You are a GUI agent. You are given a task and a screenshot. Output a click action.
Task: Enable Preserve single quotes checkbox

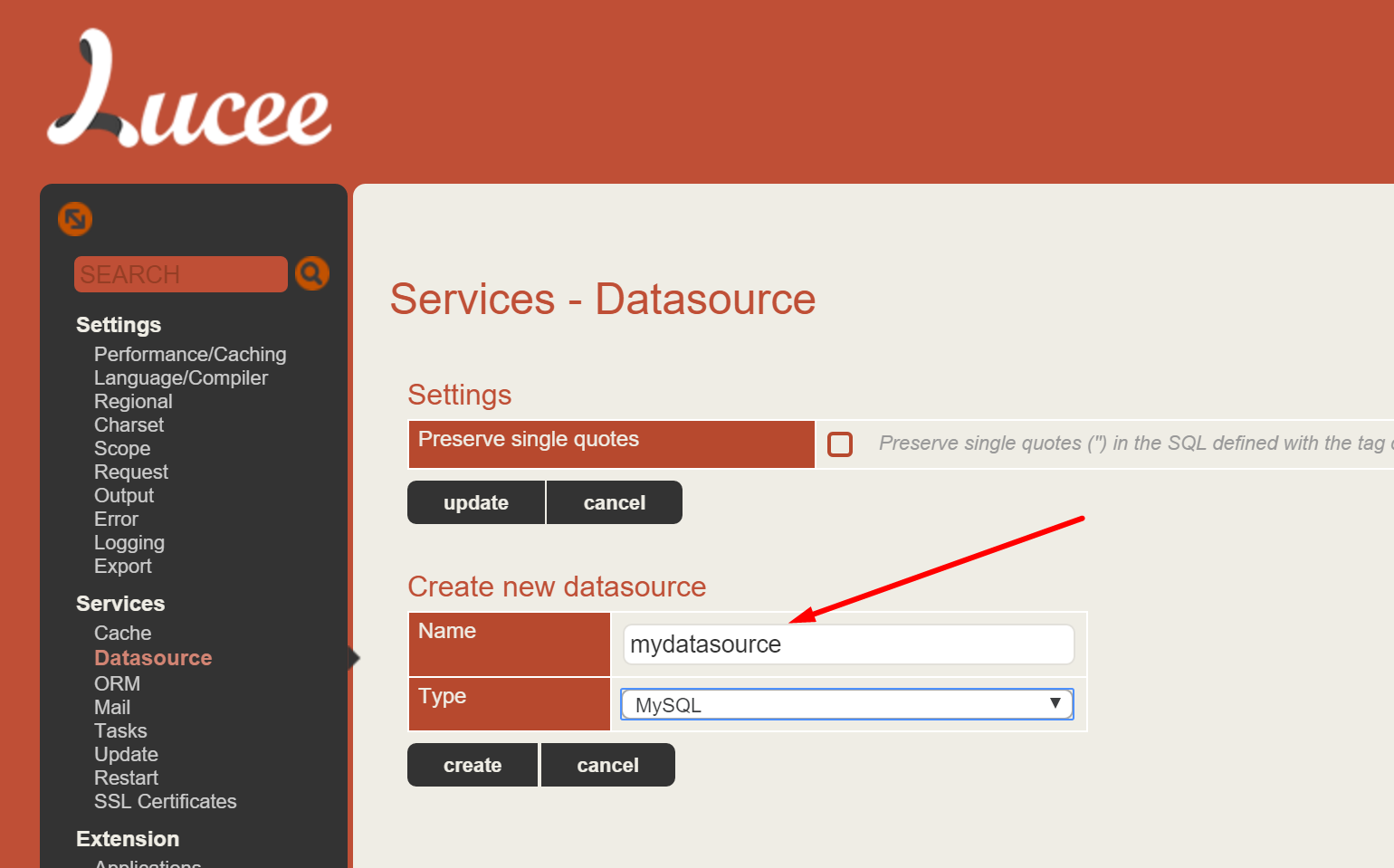tap(840, 444)
